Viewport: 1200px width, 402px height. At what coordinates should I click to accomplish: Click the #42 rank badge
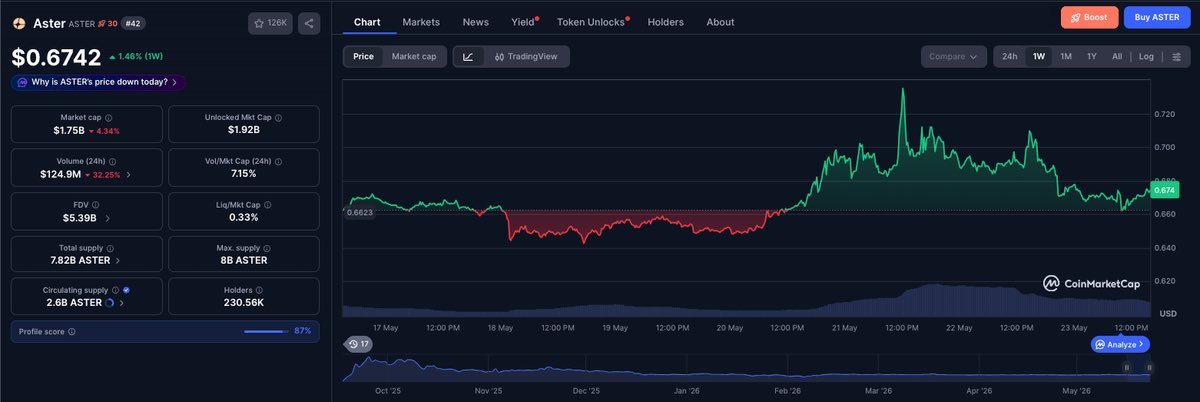[x=134, y=22]
